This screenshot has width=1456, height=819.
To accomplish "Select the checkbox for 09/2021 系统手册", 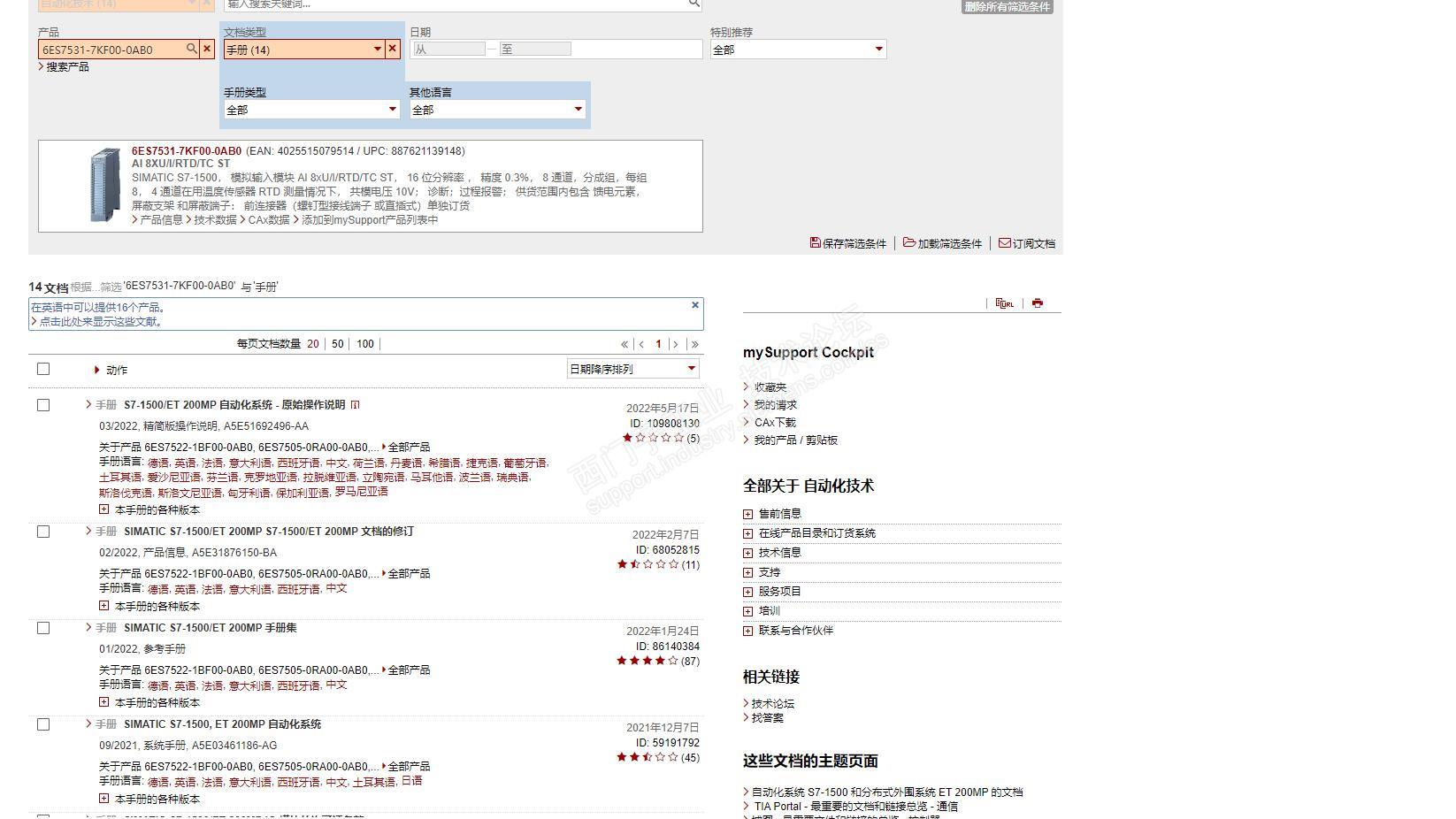I will (x=43, y=724).
